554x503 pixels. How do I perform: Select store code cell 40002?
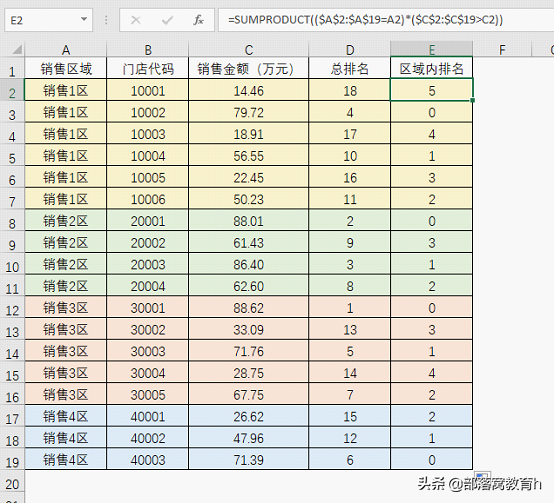148,438
